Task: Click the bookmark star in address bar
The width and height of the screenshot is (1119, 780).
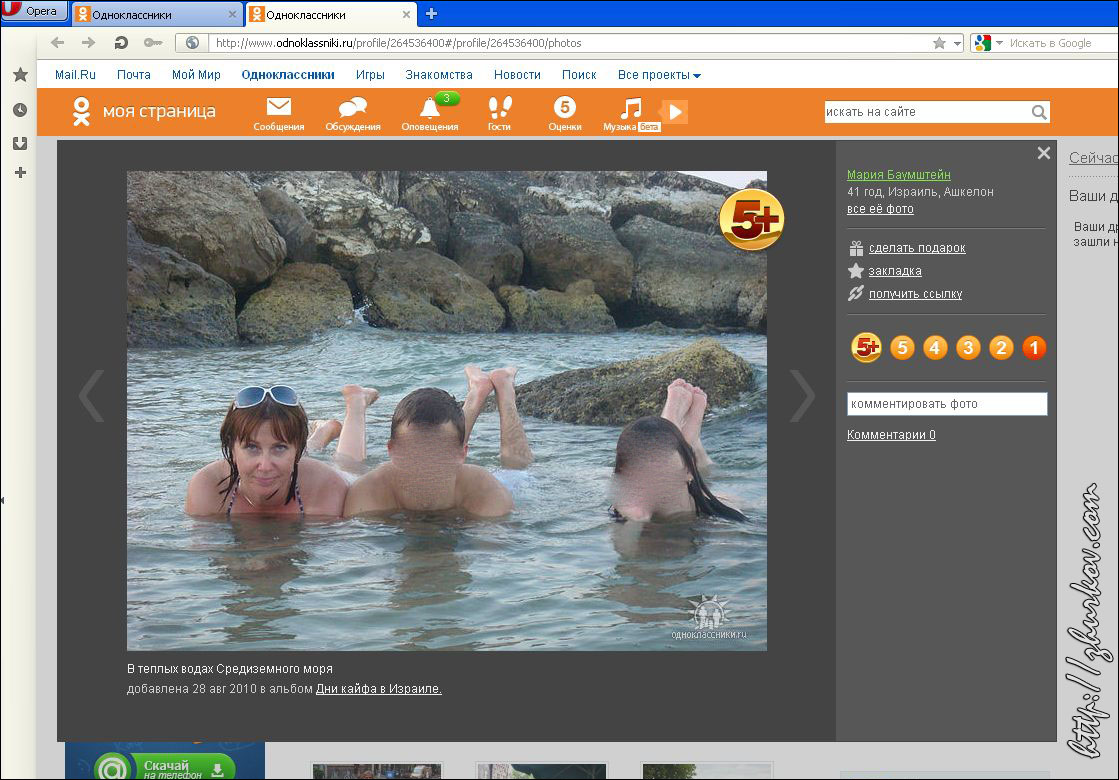Action: (939, 43)
